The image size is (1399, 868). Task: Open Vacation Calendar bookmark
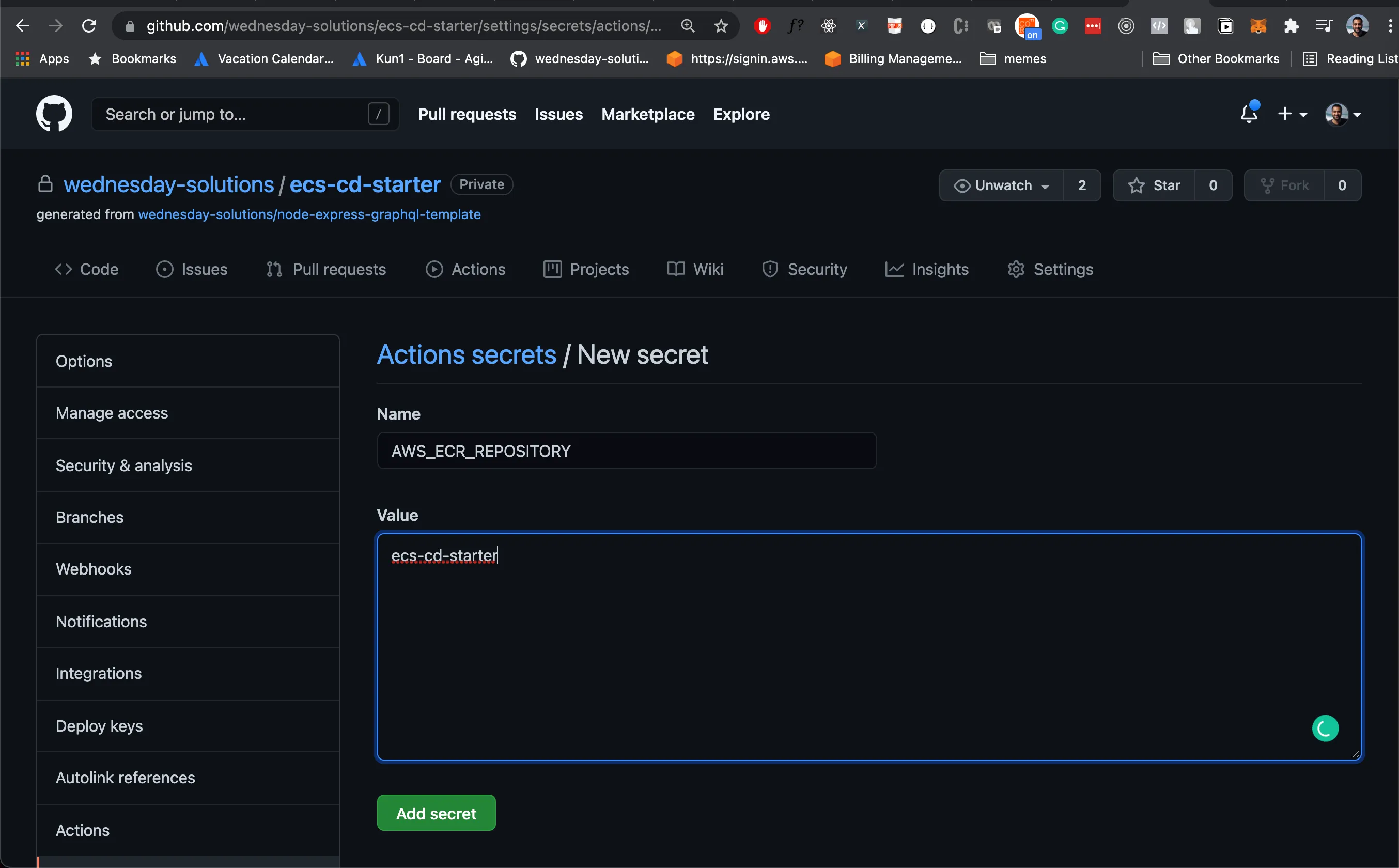pos(265,58)
